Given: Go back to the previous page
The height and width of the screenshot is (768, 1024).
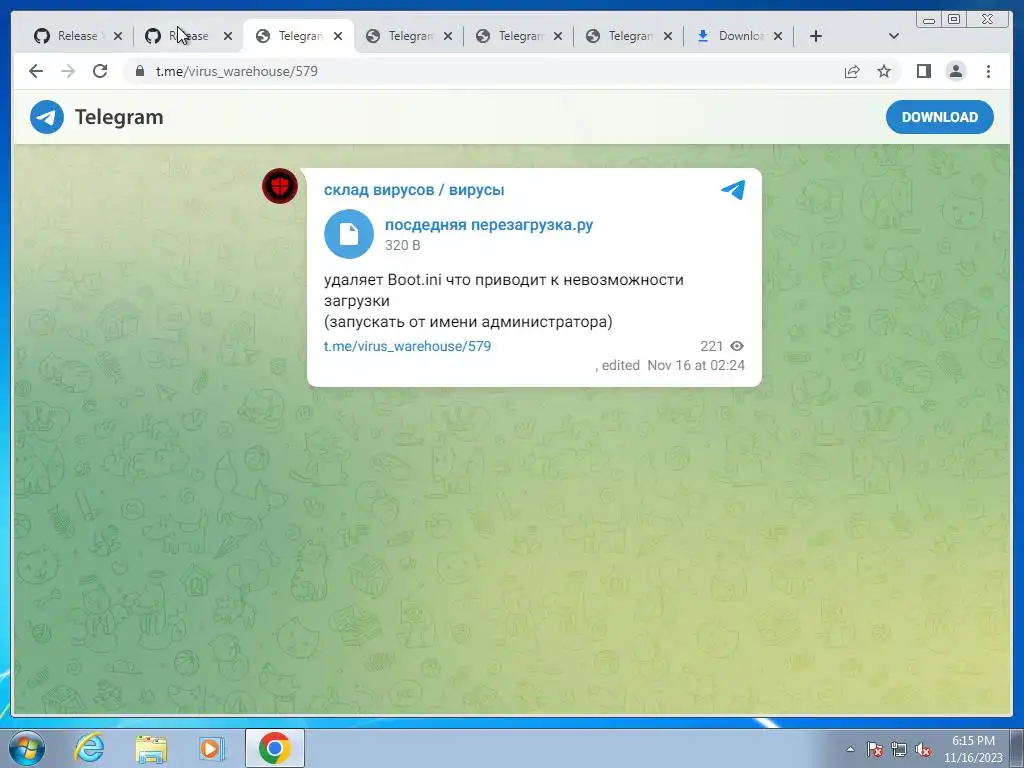Looking at the screenshot, I should tap(36, 71).
